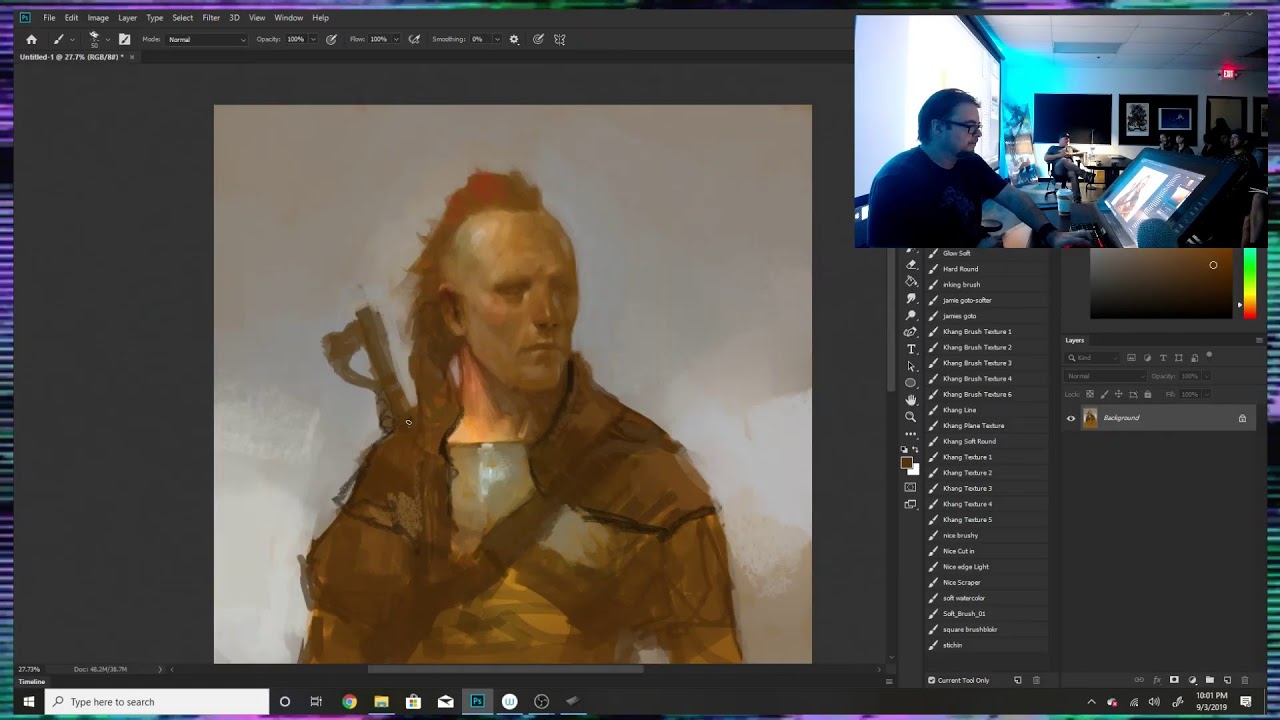Click the foreground brown color swatch

pos(907,463)
